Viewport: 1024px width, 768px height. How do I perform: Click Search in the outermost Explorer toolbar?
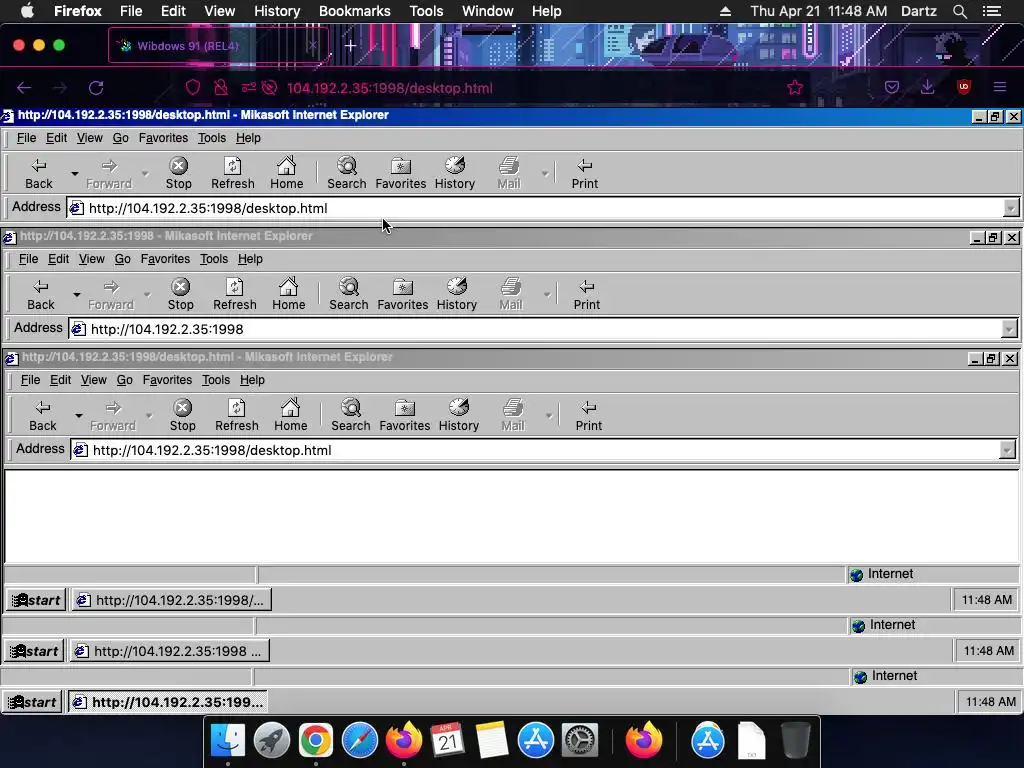click(x=347, y=174)
